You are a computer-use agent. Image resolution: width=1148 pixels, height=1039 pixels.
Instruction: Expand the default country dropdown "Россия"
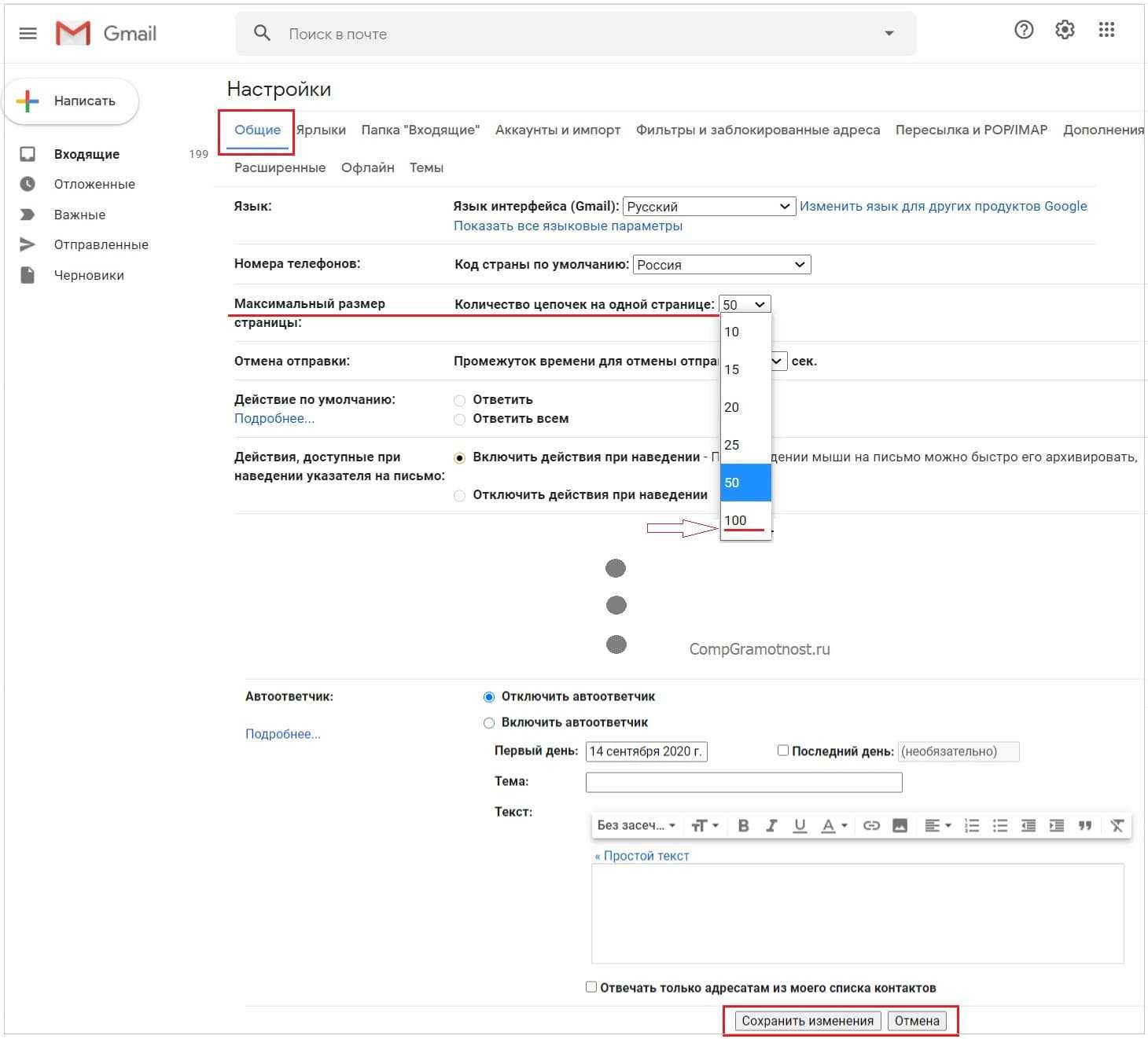tap(721, 265)
